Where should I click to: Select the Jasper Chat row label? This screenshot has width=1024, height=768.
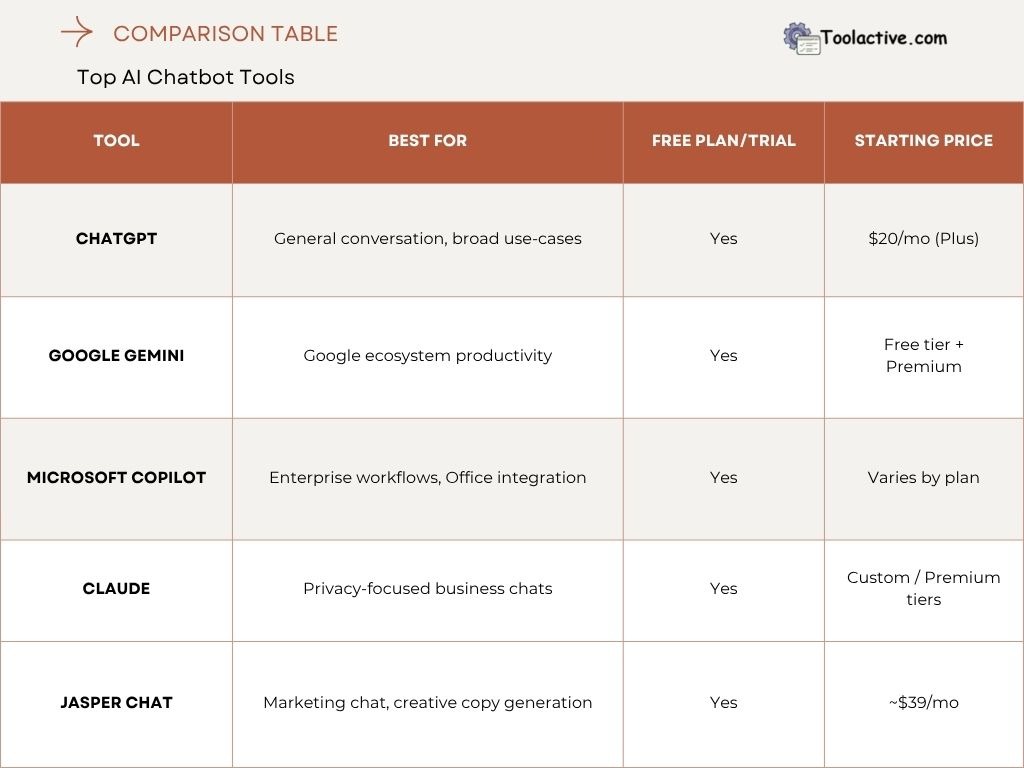pyautogui.click(x=116, y=703)
